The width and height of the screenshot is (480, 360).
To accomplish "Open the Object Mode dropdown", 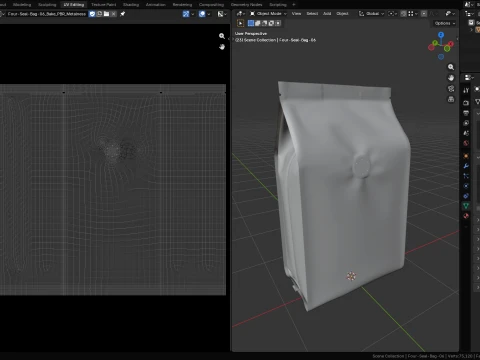I will (268, 14).
